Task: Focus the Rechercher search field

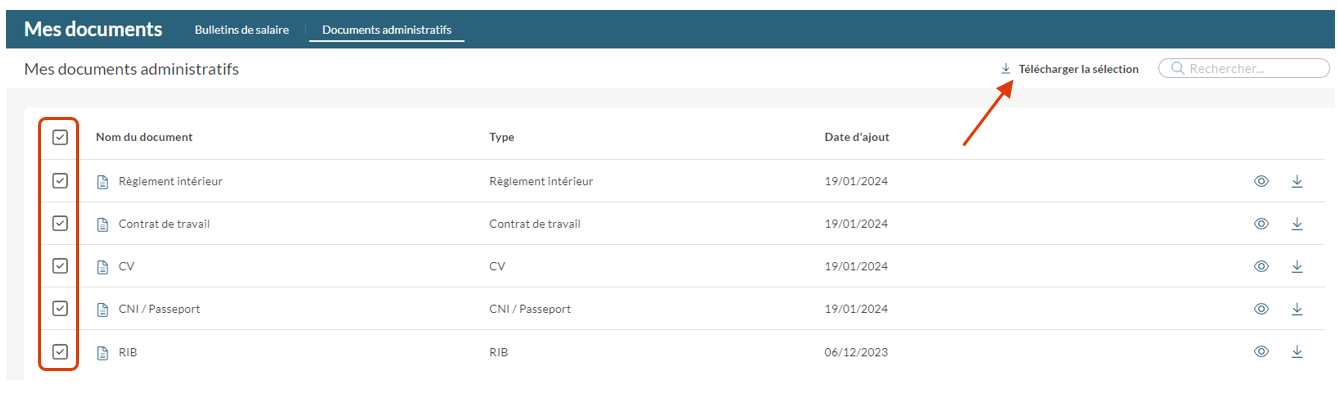Action: click(1244, 69)
